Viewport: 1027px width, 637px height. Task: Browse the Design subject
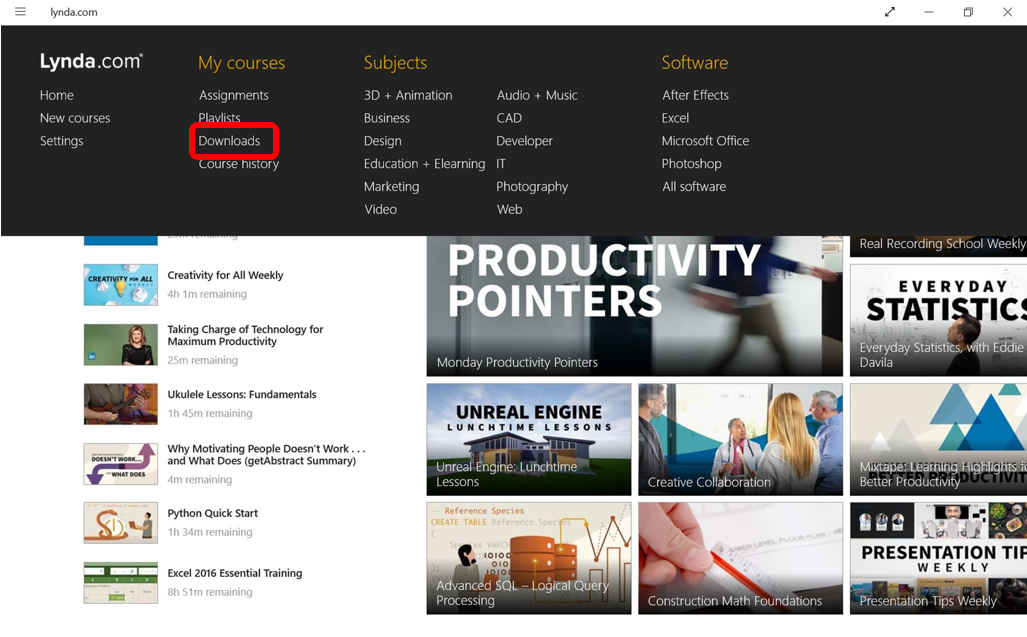tap(383, 141)
